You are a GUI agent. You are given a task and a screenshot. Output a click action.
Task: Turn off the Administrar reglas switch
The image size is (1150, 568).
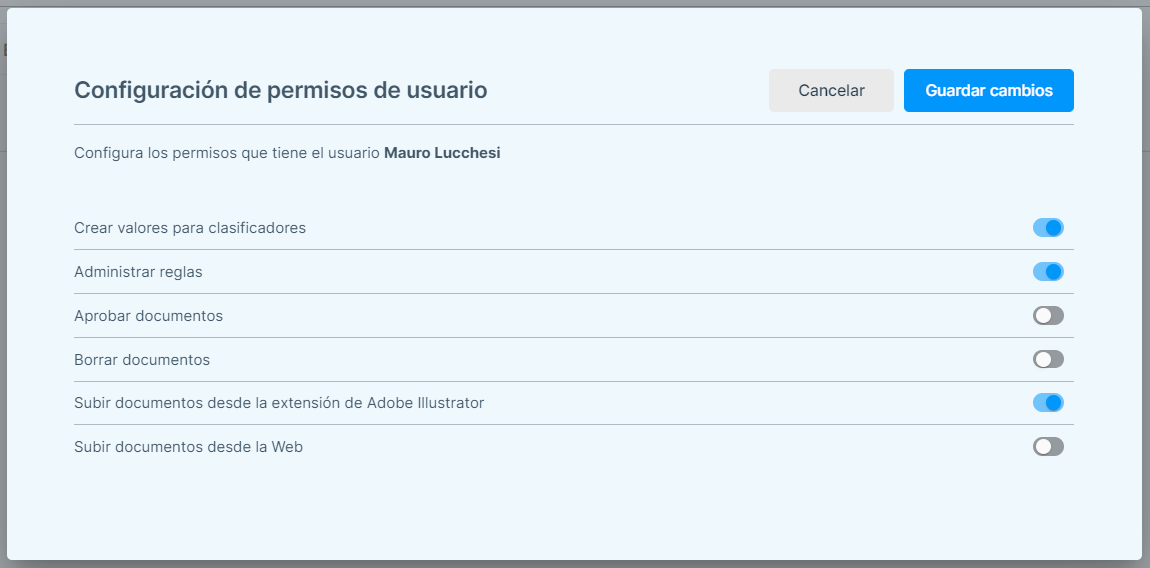[x=1048, y=272]
